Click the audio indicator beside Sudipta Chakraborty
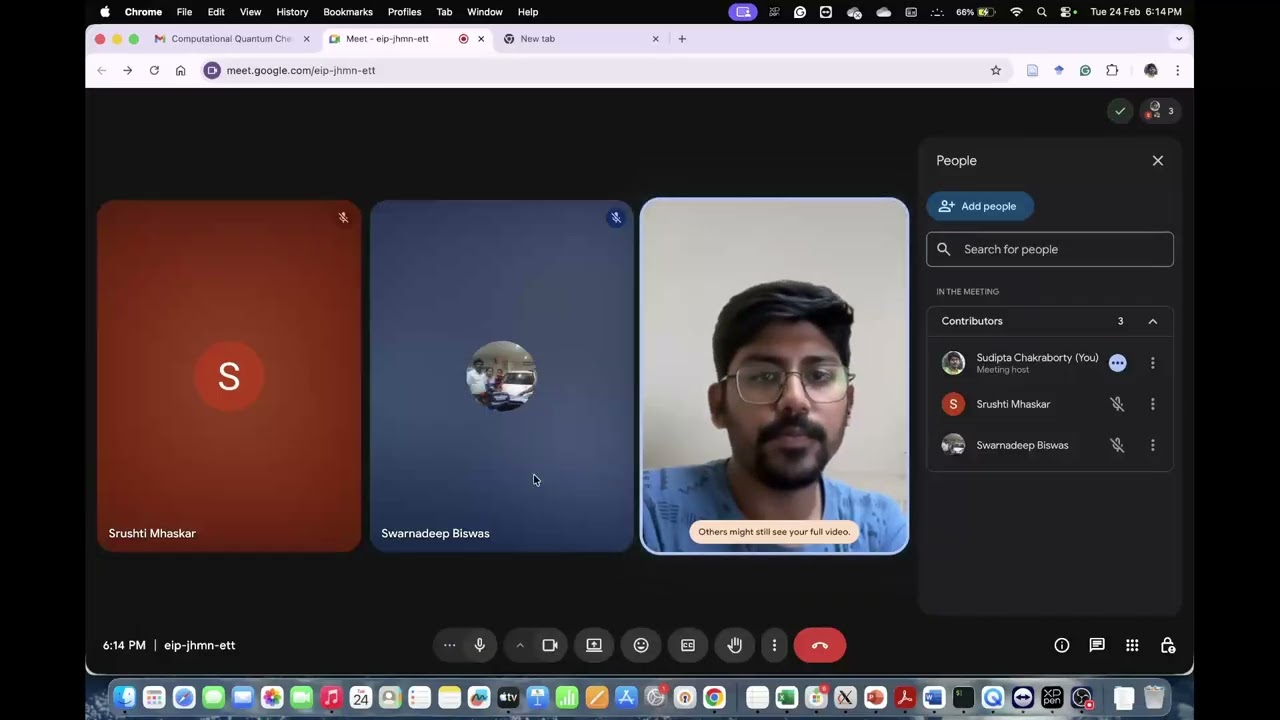Image resolution: width=1280 pixels, height=720 pixels. 1118,363
